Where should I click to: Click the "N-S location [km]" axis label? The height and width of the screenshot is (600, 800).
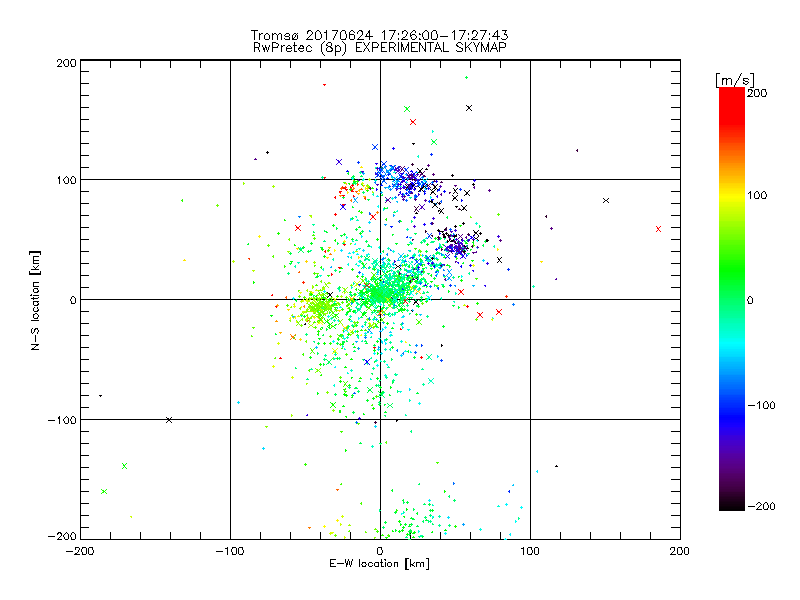point(35,301)
